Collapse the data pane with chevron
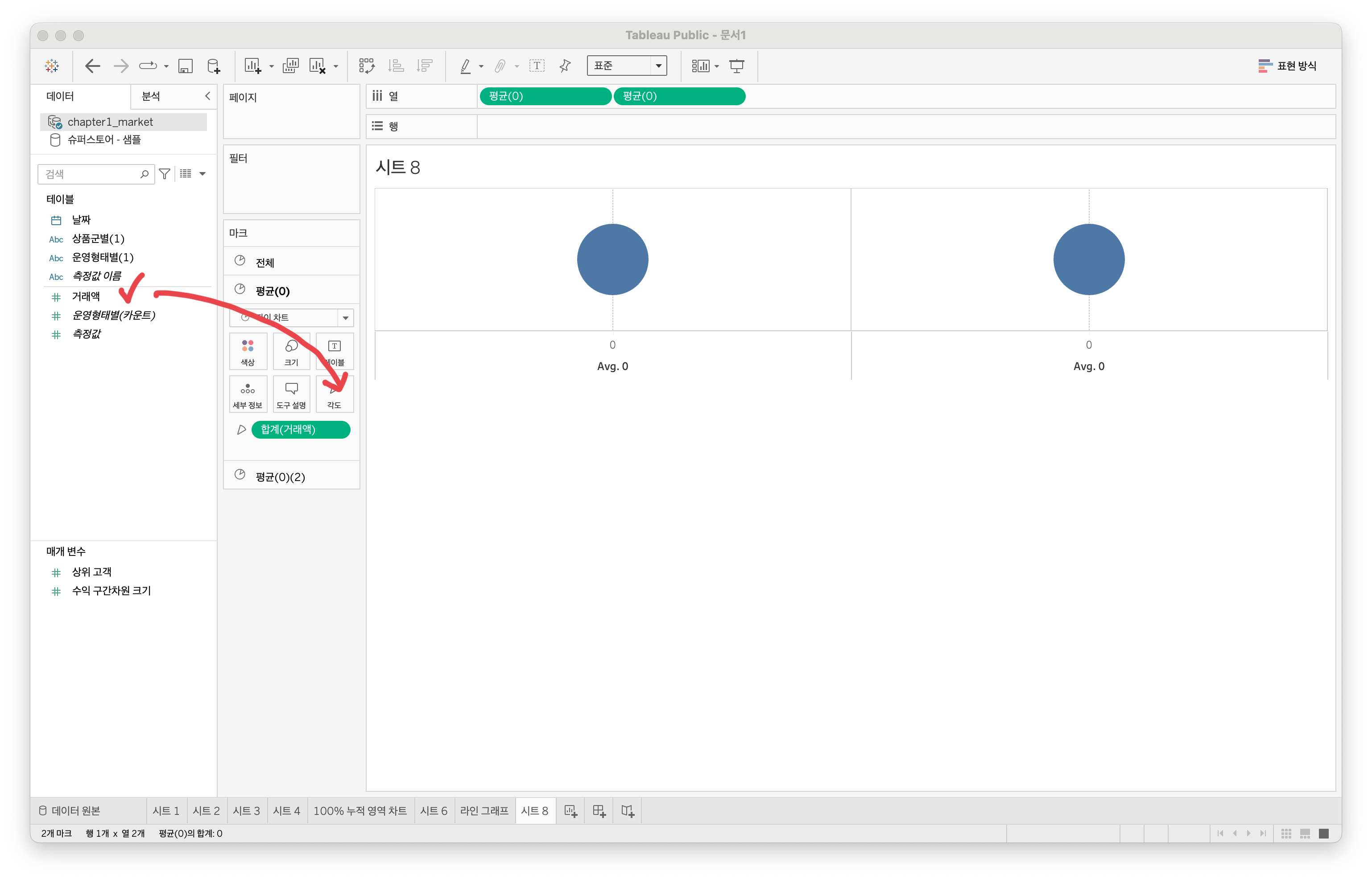 click(207, 96)
